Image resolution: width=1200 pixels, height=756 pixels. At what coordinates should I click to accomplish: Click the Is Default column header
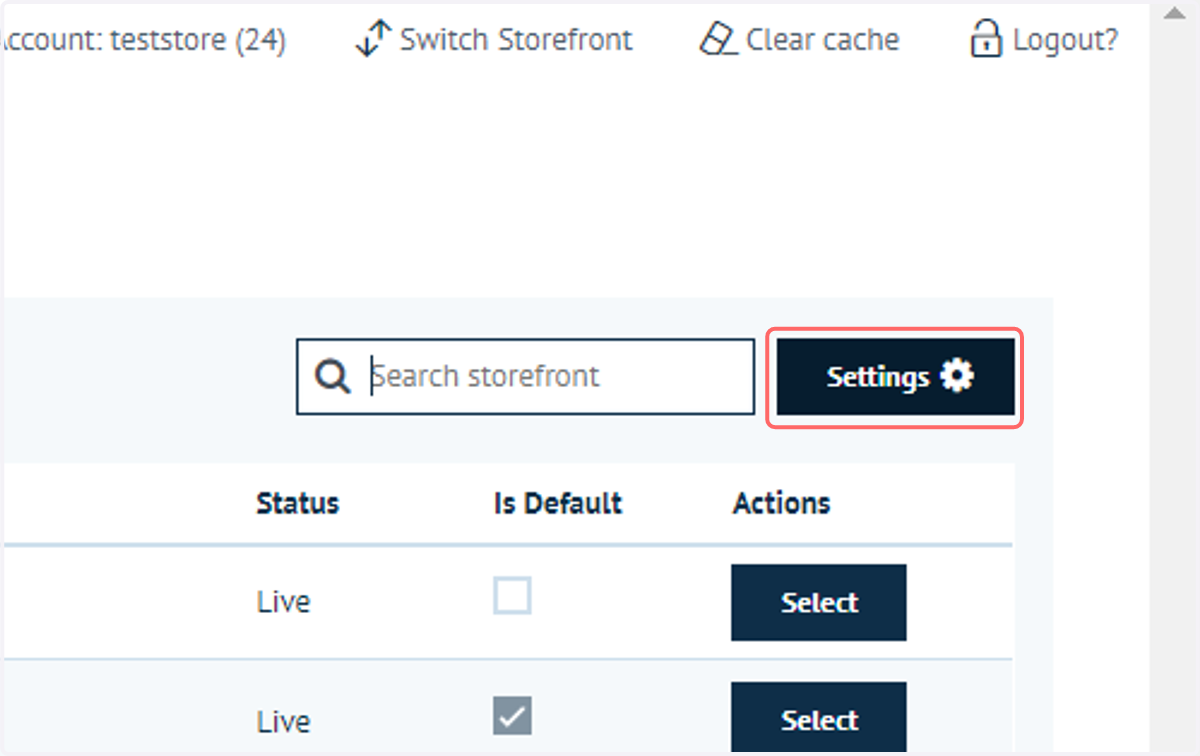coord(558,502)
